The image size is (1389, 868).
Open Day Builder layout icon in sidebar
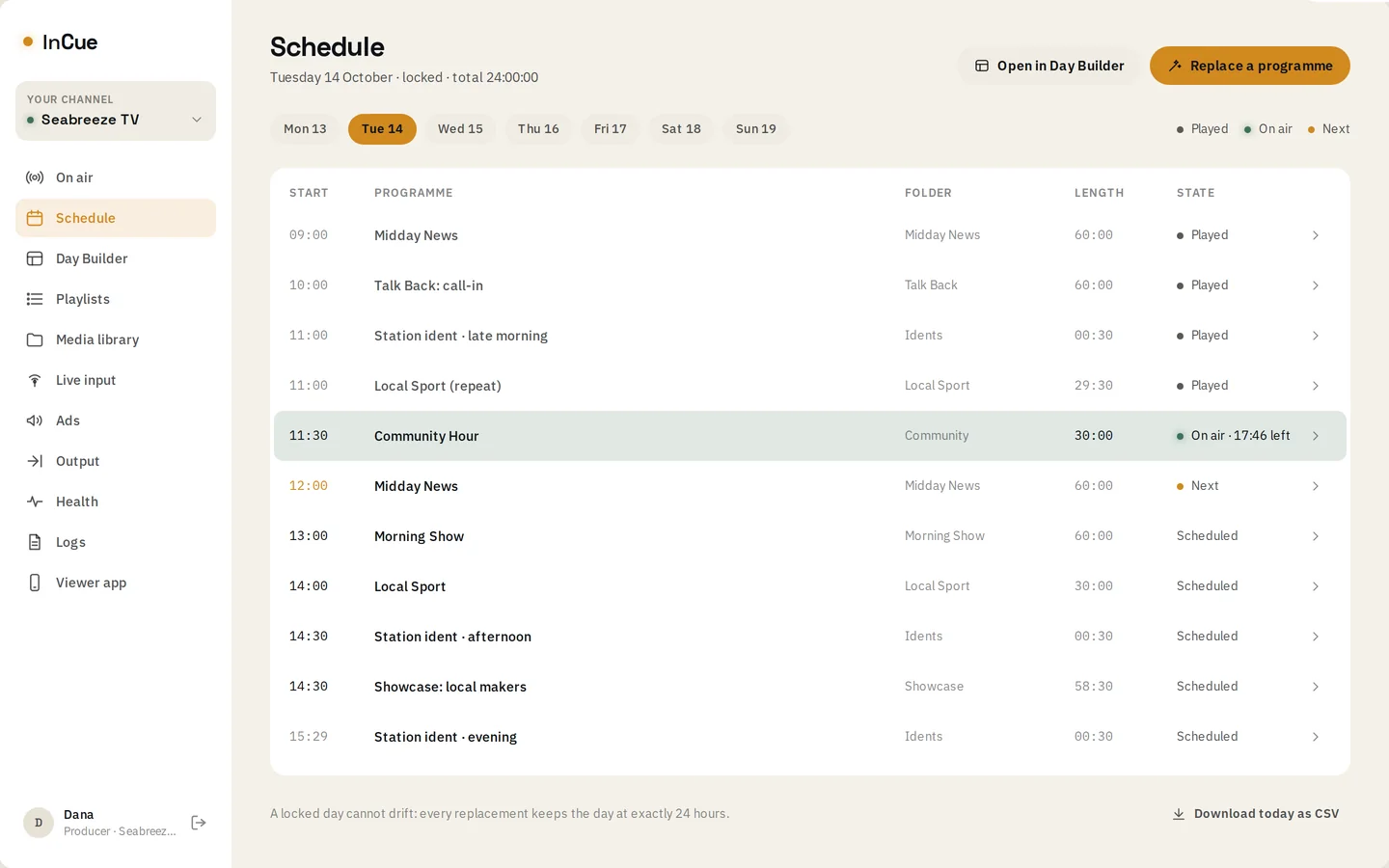point(35,258)
